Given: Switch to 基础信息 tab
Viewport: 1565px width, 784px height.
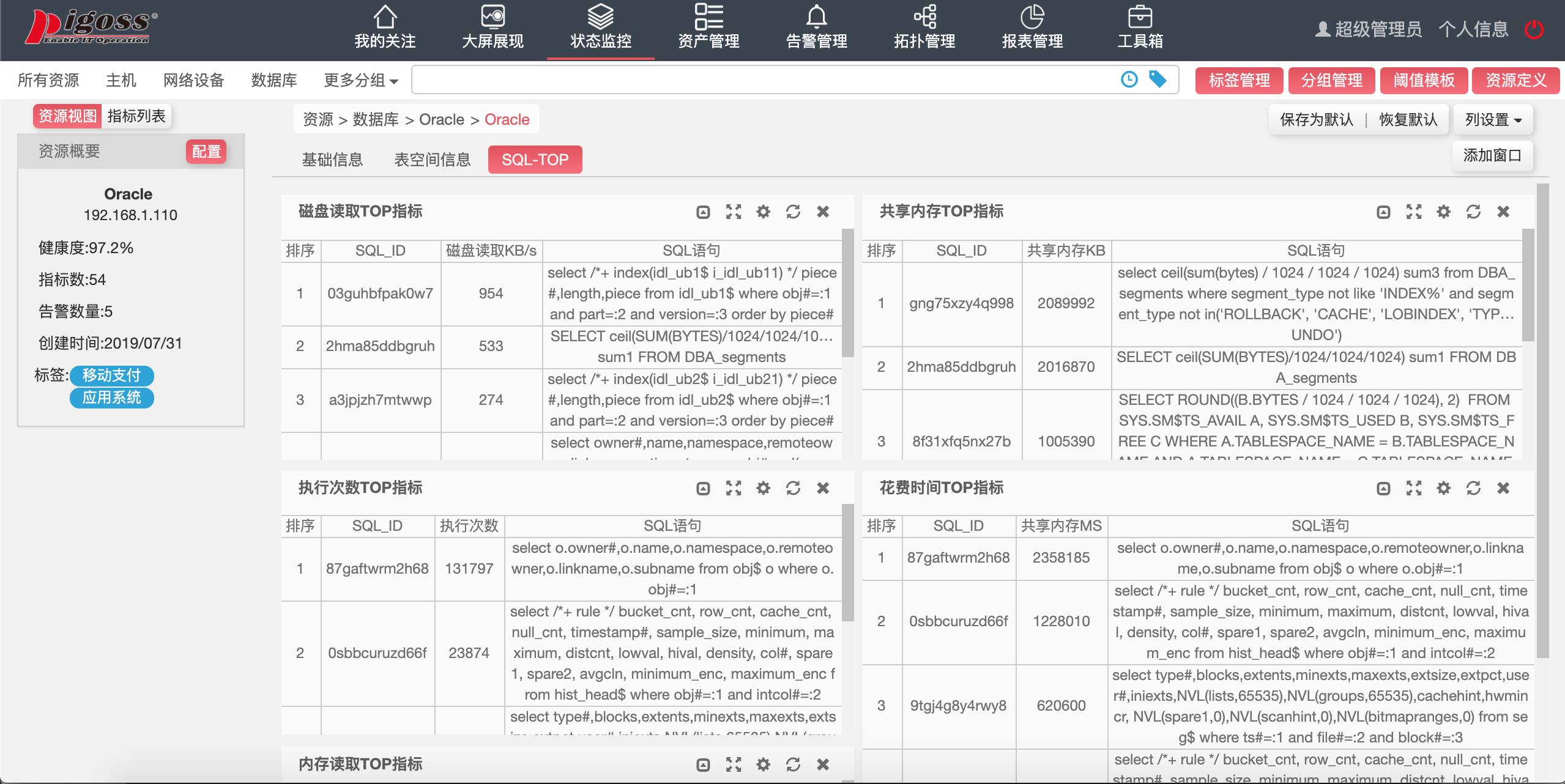Looking at the screenshot, I should (x=332, y=160).
